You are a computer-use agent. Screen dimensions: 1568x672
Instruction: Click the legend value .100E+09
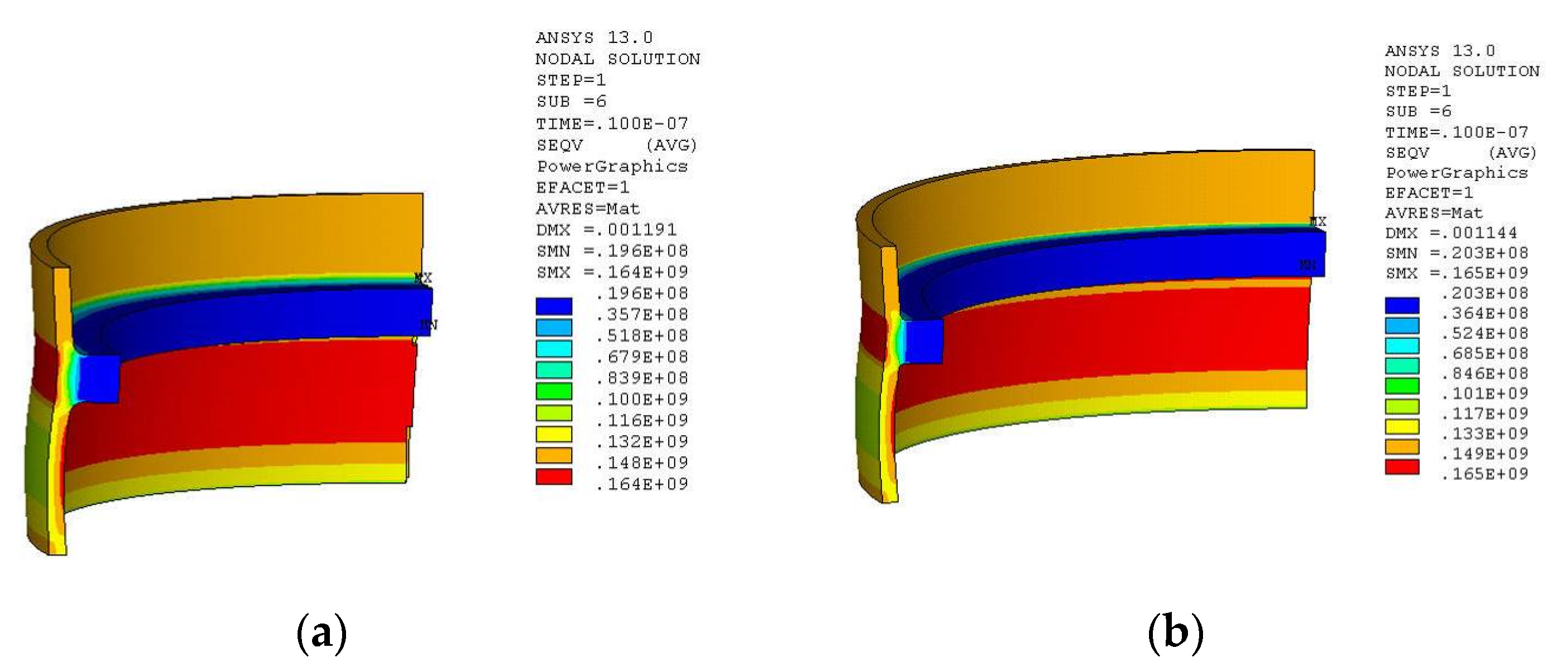[641, 400]
